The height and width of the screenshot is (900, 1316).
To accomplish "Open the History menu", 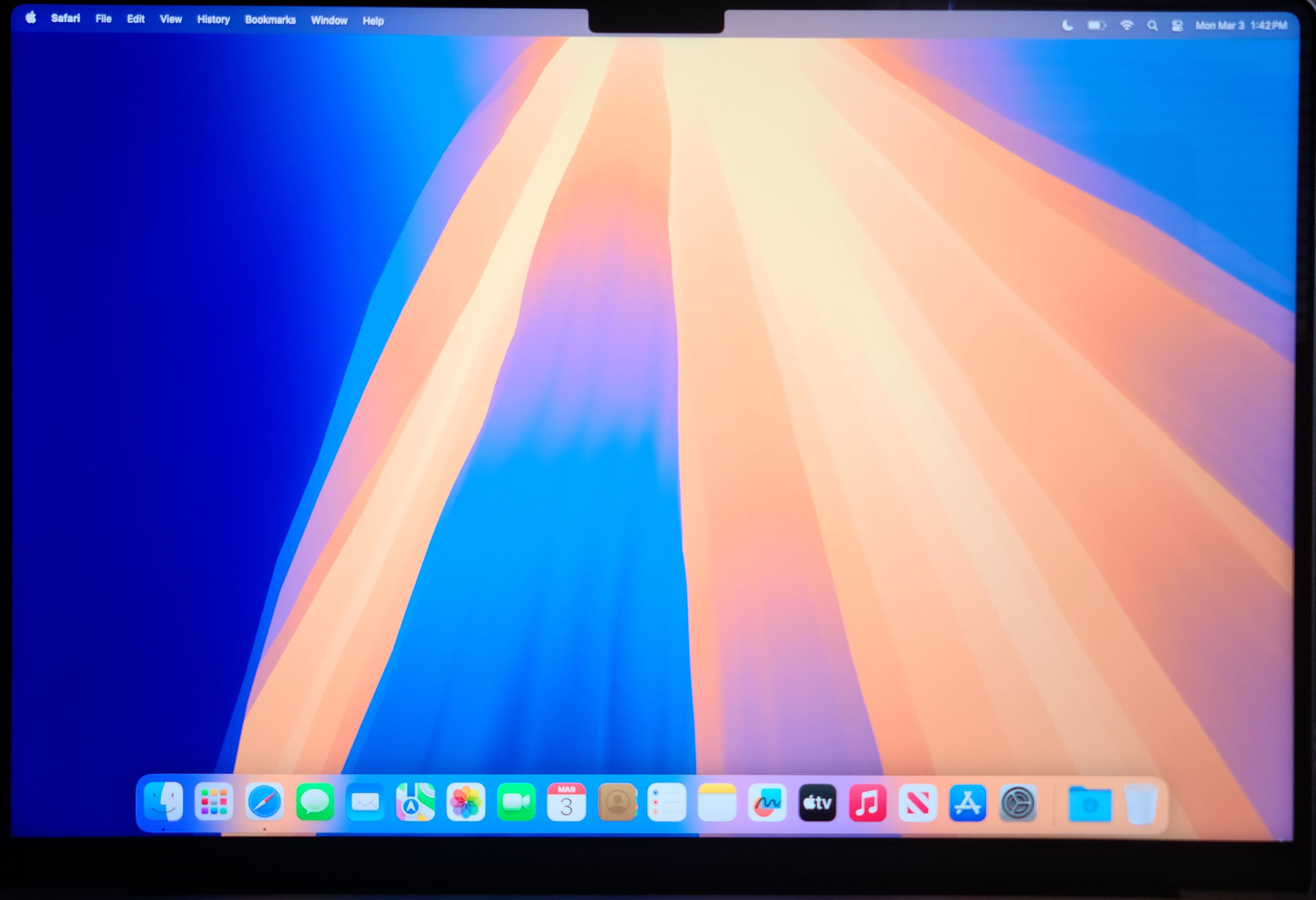I will click(x=213, y=19).
